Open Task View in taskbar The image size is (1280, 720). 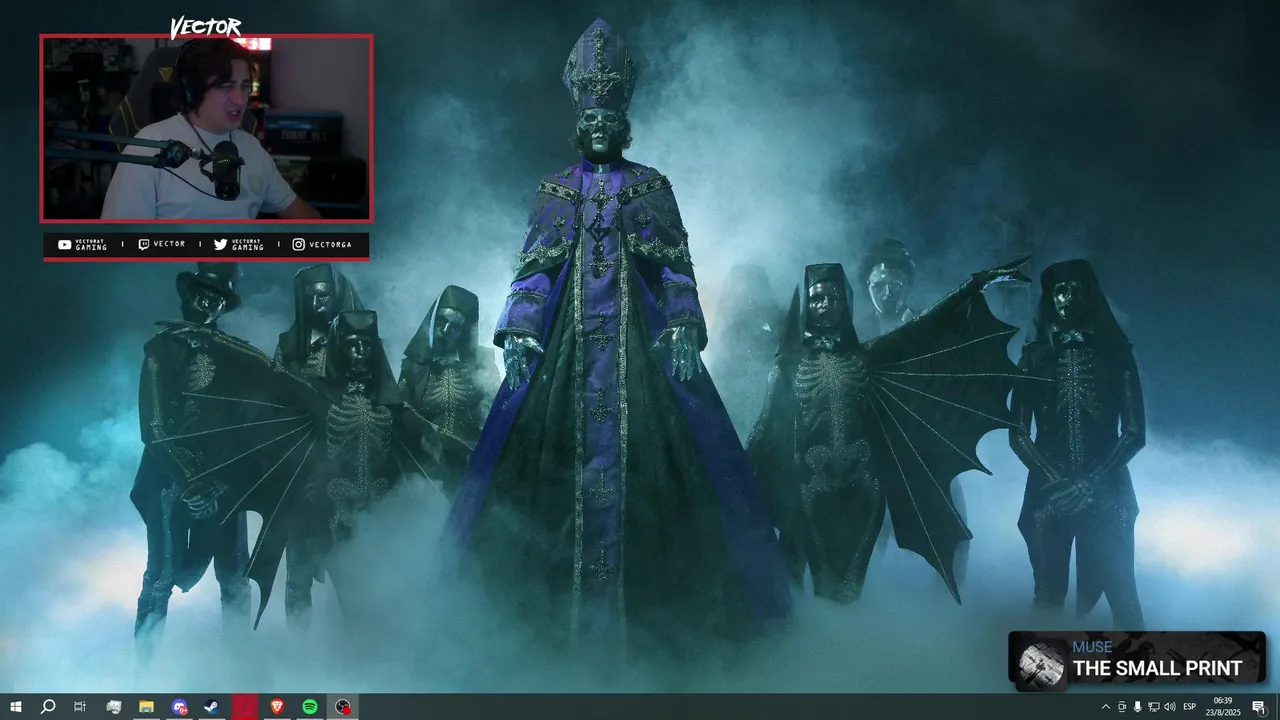point(80,707)
